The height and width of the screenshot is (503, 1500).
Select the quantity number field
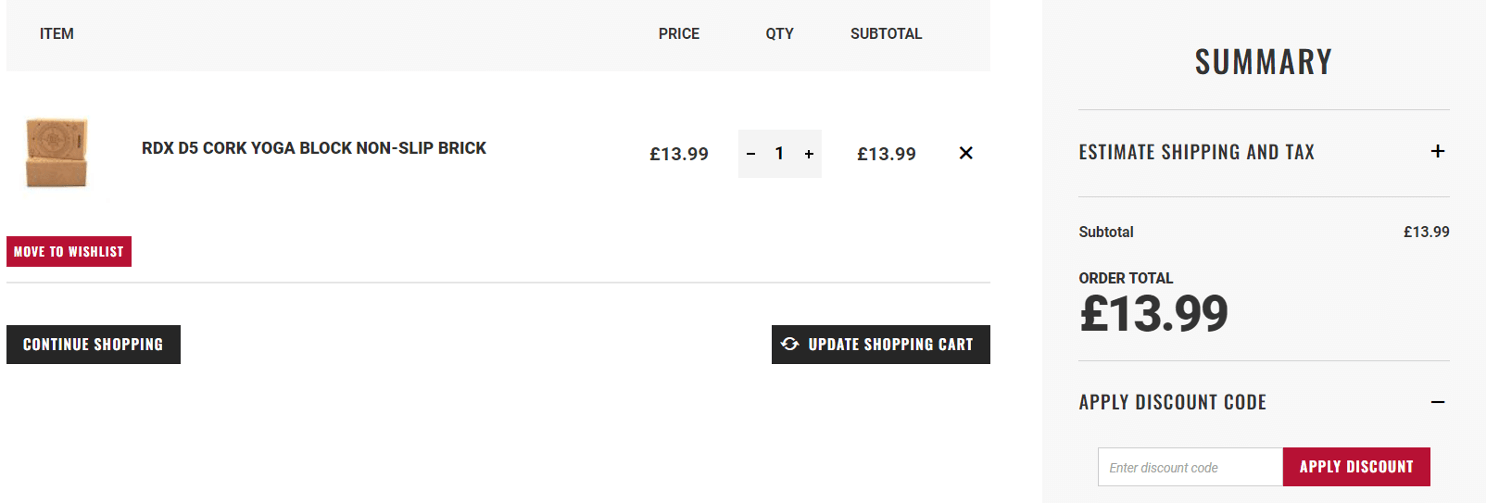tap(779, 154)
